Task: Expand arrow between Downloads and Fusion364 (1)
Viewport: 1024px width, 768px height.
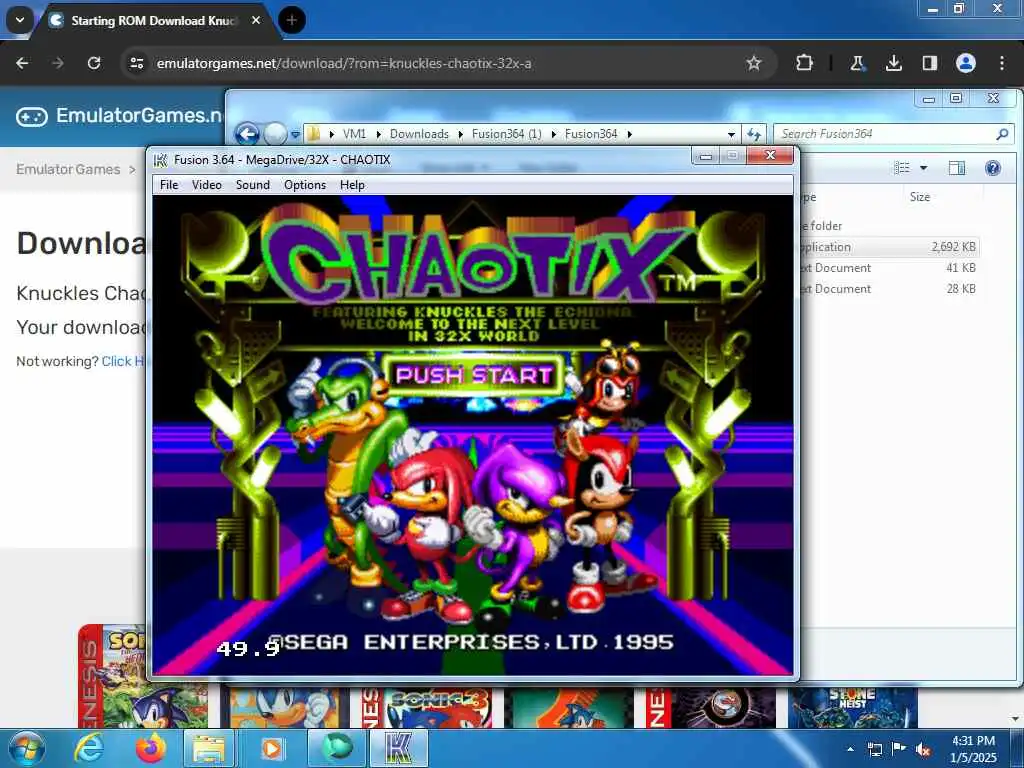Action: click(x=460, y=134)
